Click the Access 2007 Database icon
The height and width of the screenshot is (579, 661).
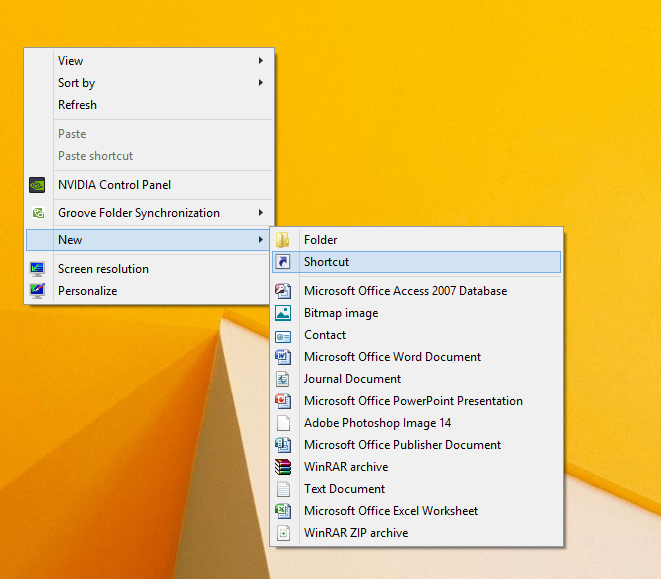tap(283, 291)
